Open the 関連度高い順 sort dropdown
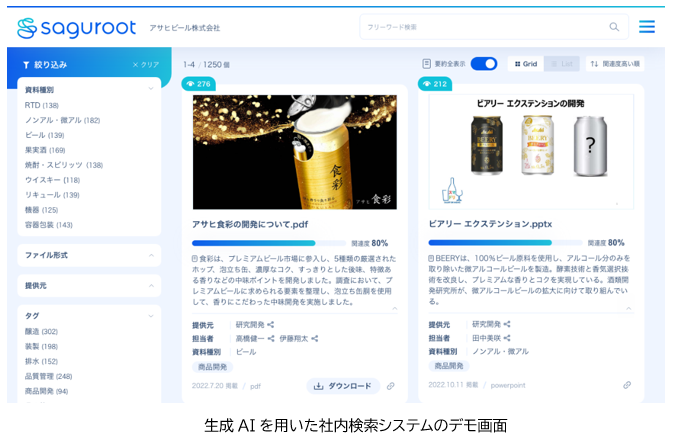This screenshot has width=676, height=440. pos(615,64)
